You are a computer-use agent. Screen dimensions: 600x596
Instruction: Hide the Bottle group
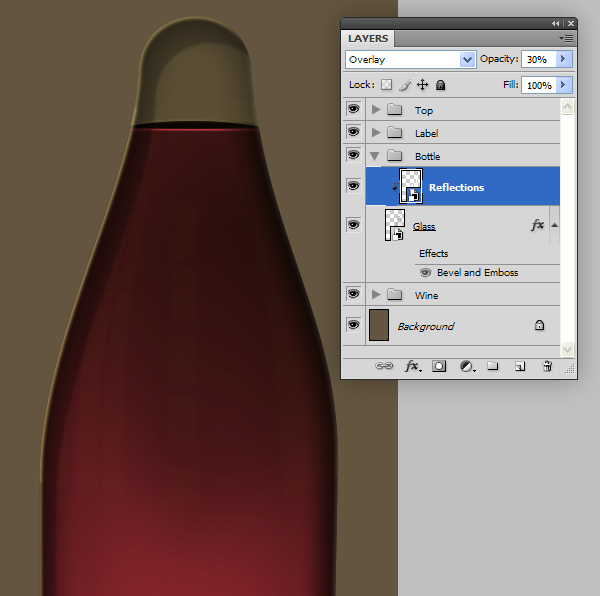pos(353,155)
